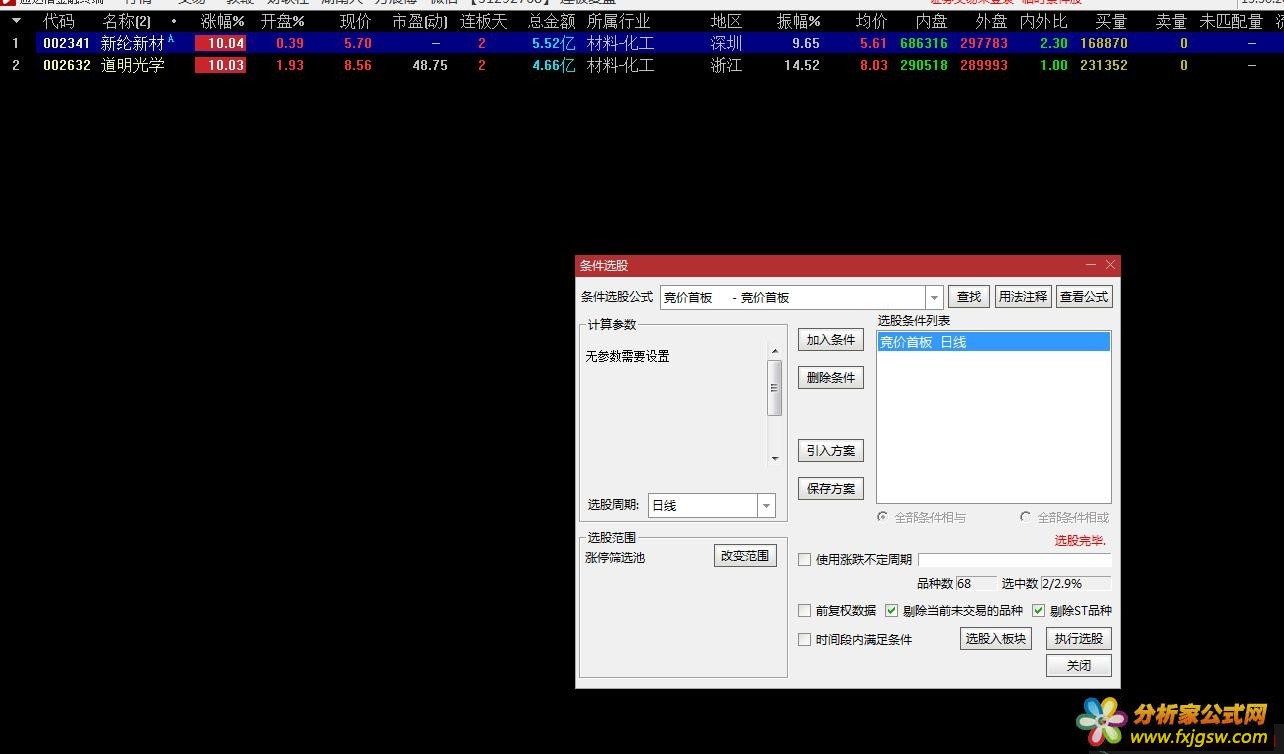Image resolution: width=1284 pixels, height=754 pixels.
Task: Sort by 连板天 column header
Action: (484, 21)
